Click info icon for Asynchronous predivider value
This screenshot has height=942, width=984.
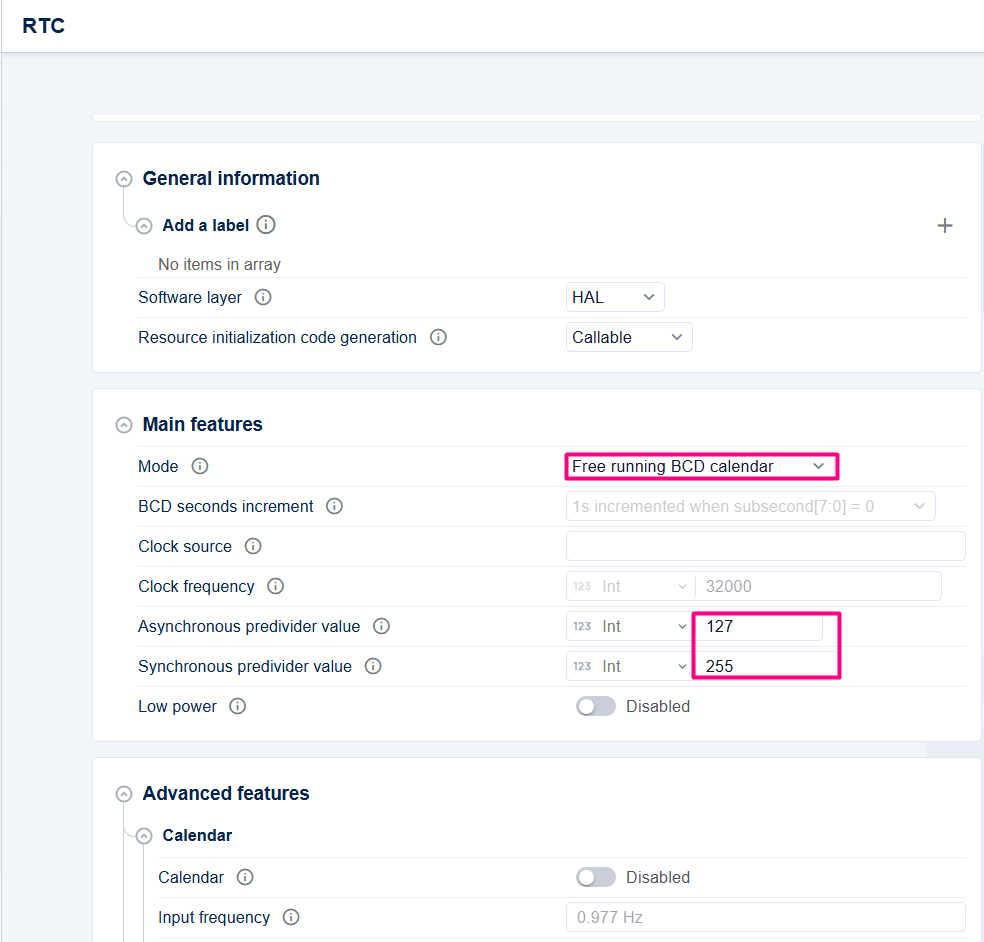[381, 626]
